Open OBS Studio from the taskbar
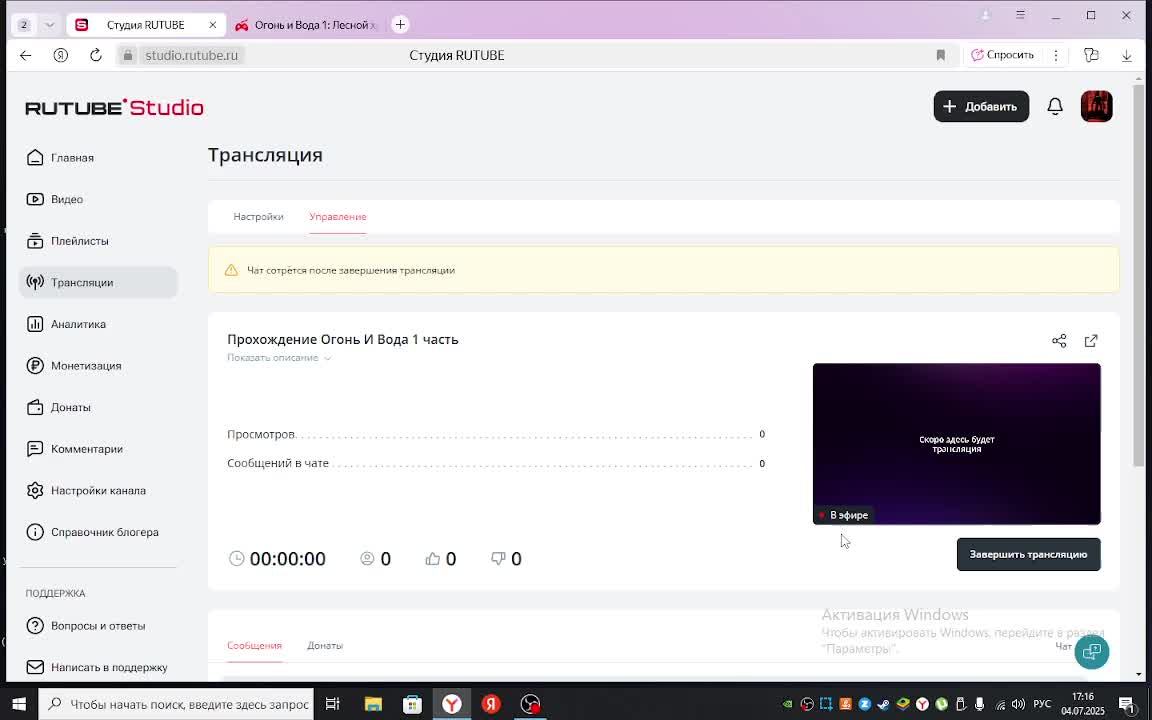1152x720 pixels. click(530, 704)
